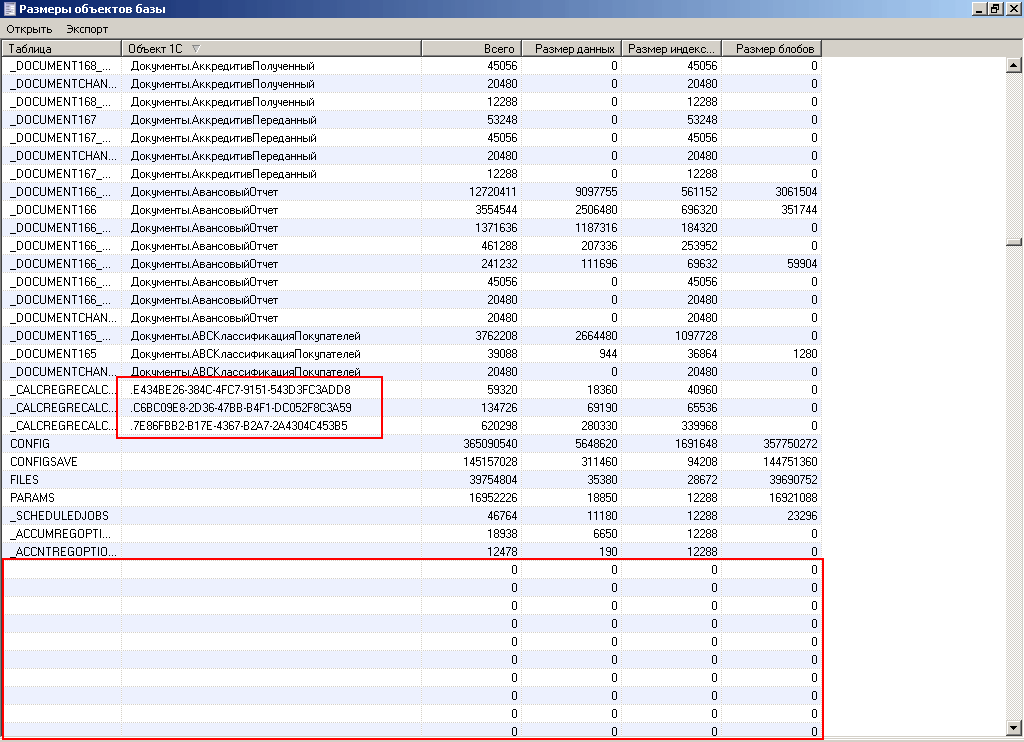
Task: Select the CONFIGSAVE table row
Action: coord(412,462)
